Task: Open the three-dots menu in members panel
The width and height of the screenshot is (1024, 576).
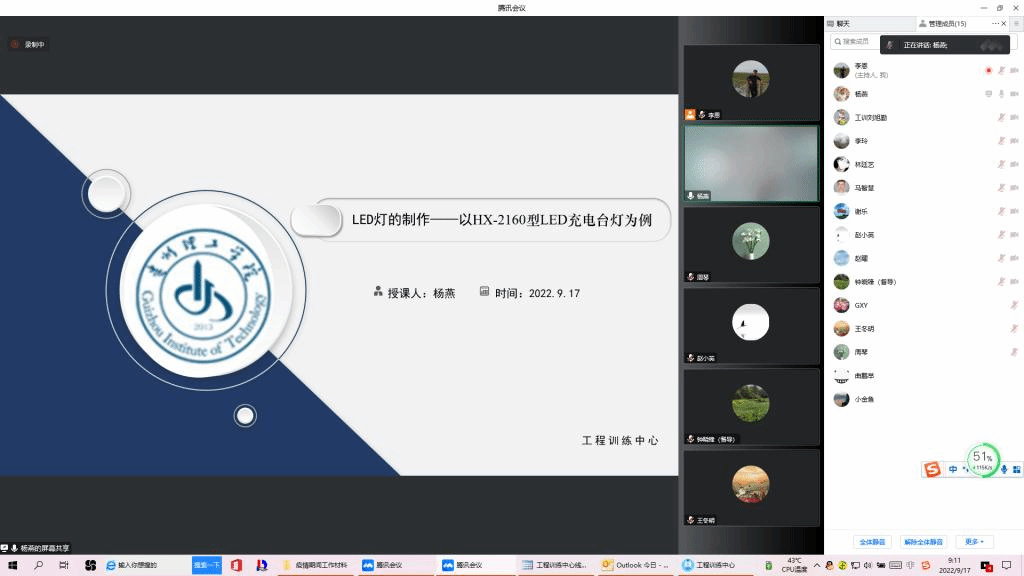Action: 995,23
